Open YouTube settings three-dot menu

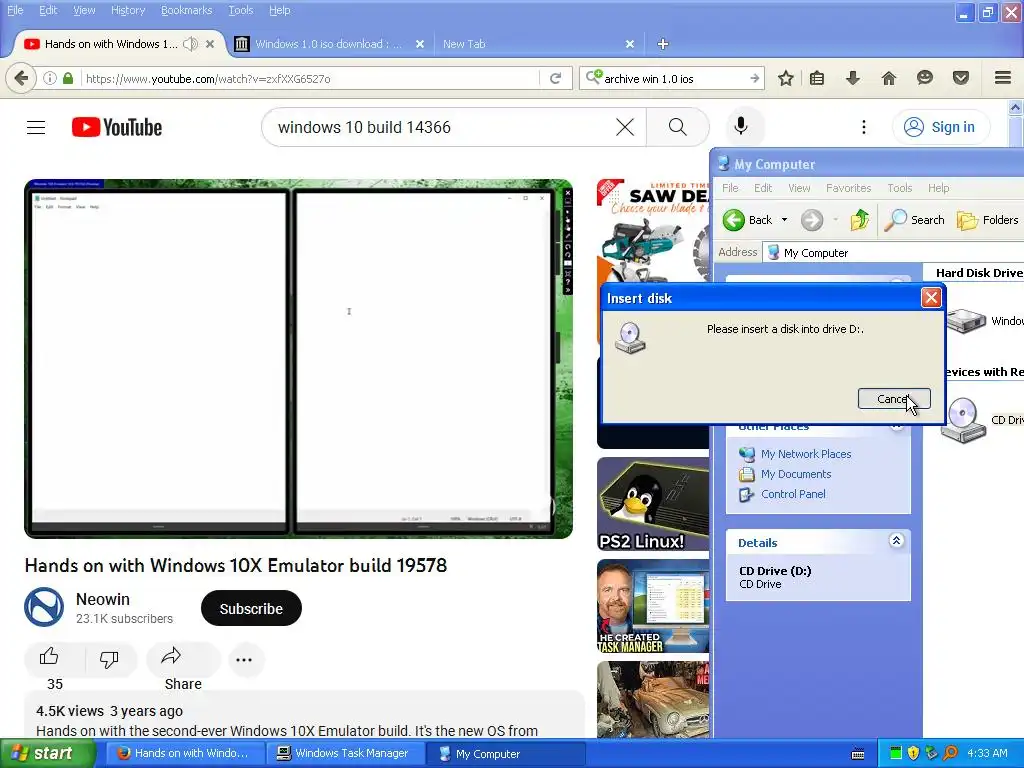863,127
